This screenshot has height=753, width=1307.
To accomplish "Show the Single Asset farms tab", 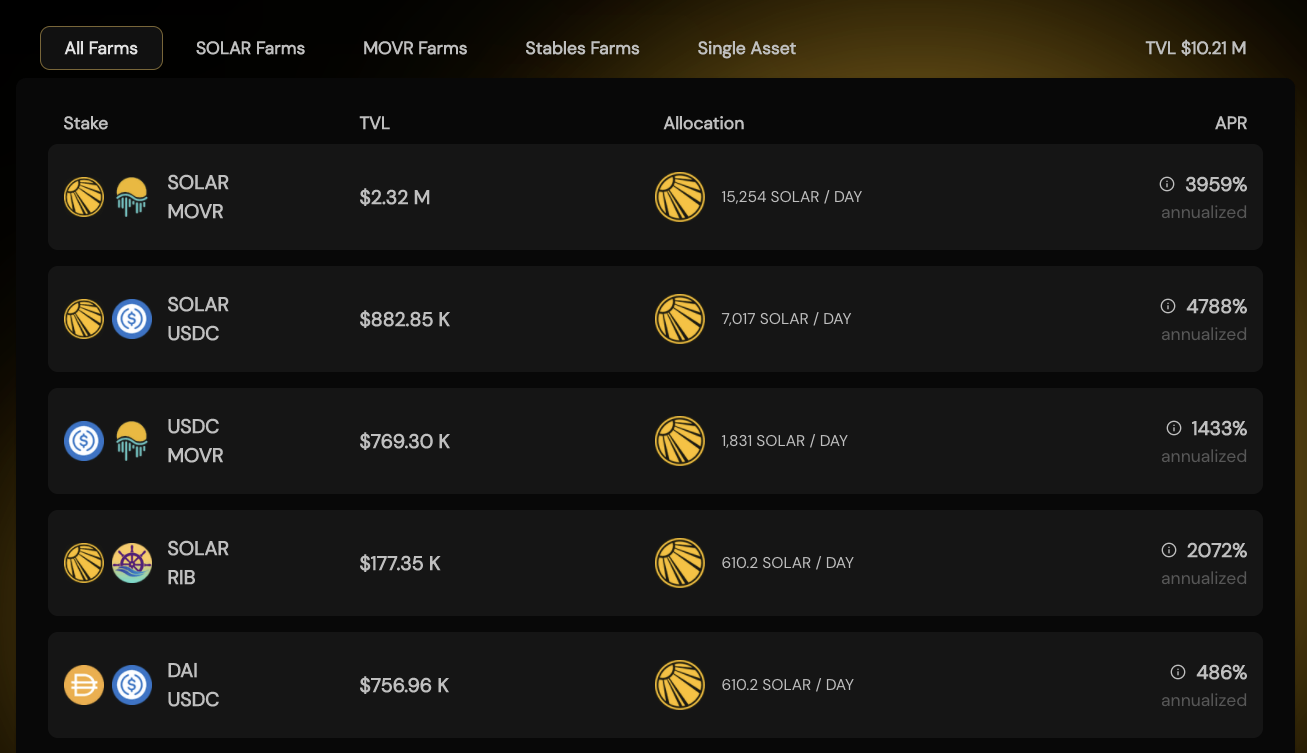I will tap(747, 48).
